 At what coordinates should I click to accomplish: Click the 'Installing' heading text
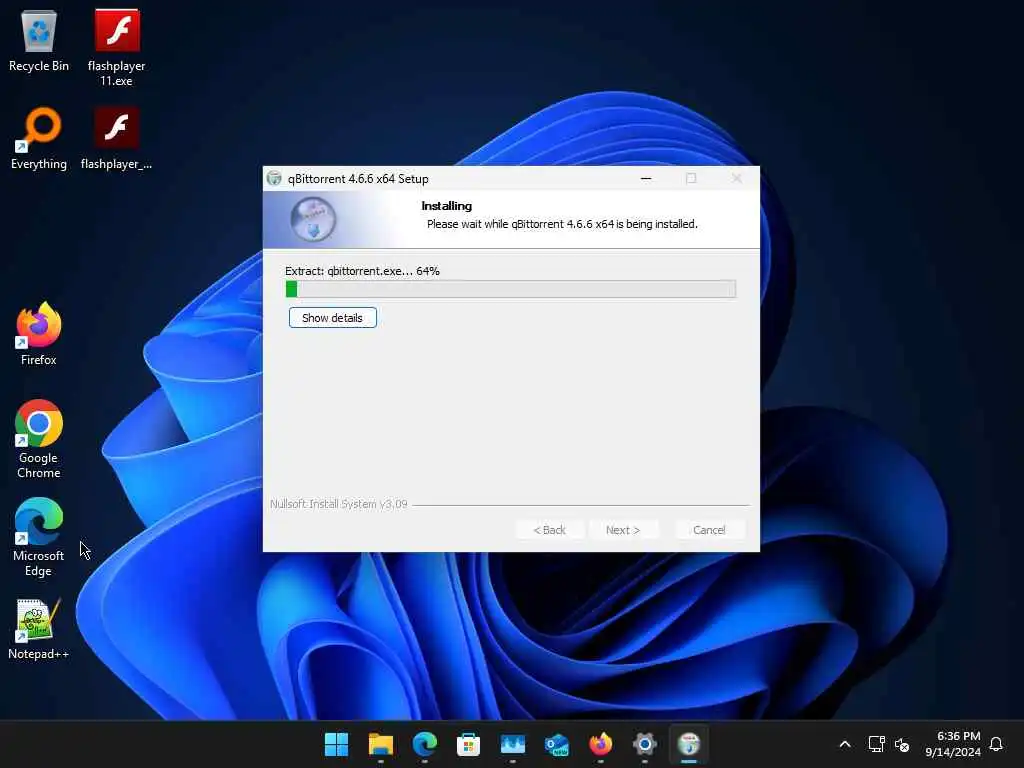447,206
